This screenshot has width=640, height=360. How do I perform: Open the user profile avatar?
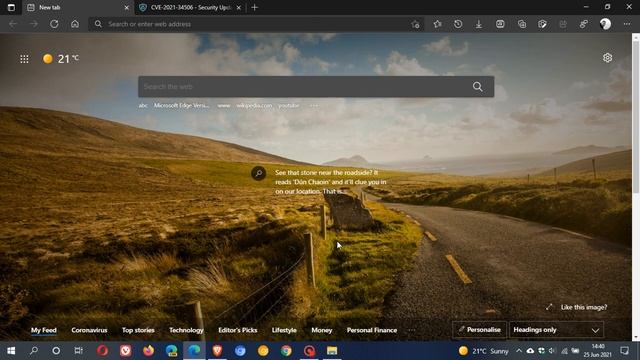coord(605,24)
